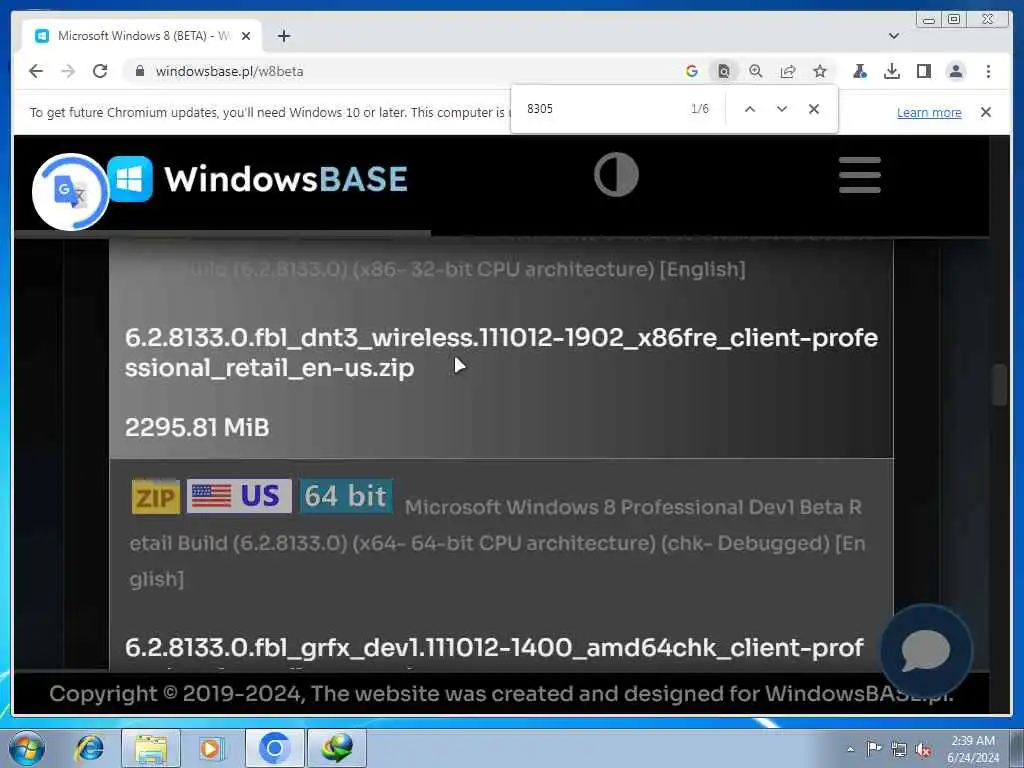Click the find-in-page search icon
Screen dimensions: 1024x768
724,71
